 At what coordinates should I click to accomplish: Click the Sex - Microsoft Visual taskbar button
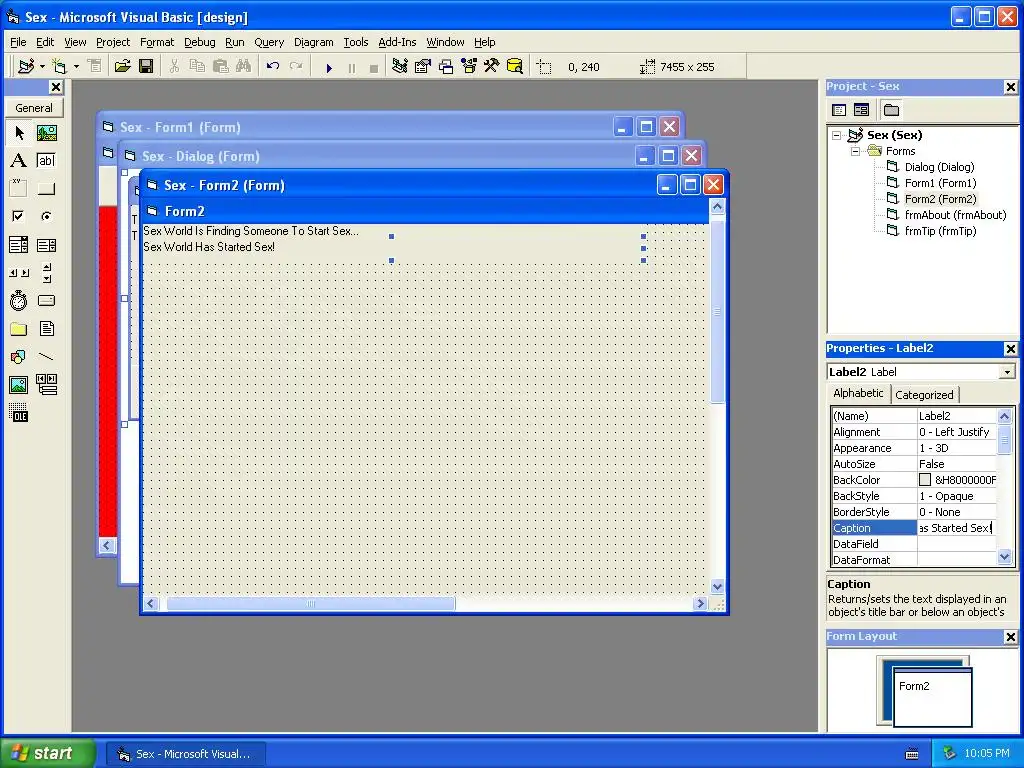point(186,754)
